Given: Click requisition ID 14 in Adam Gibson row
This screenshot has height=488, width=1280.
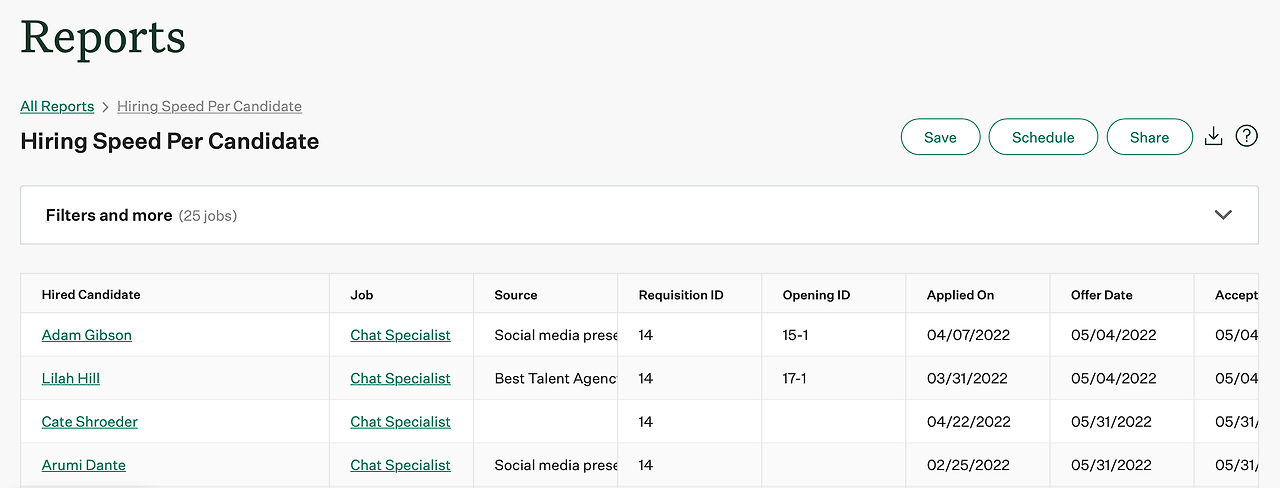Looking at the screenshot, I should tap(646, 335).
